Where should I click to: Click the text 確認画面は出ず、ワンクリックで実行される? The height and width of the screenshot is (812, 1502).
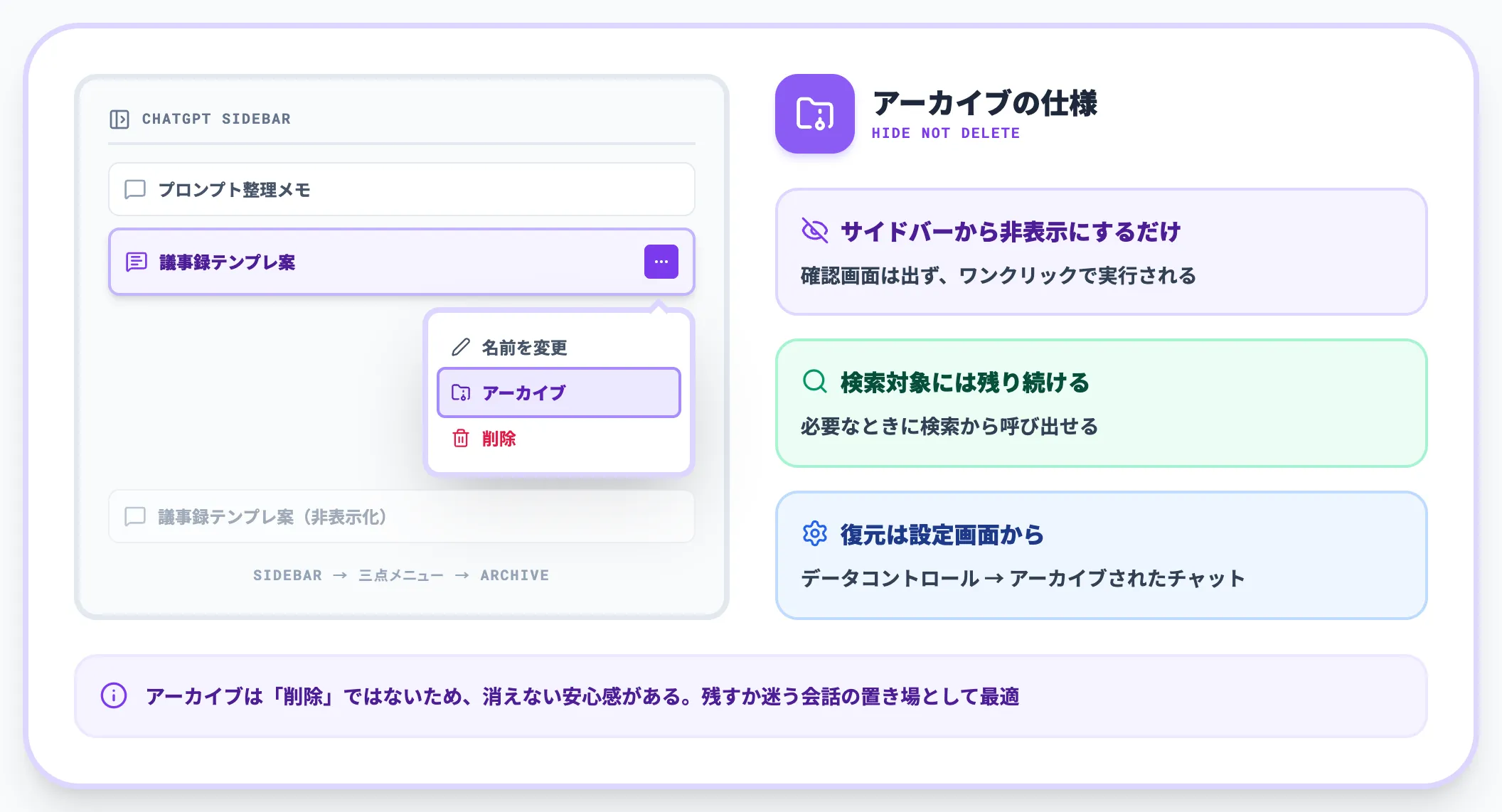pos(998,275)
